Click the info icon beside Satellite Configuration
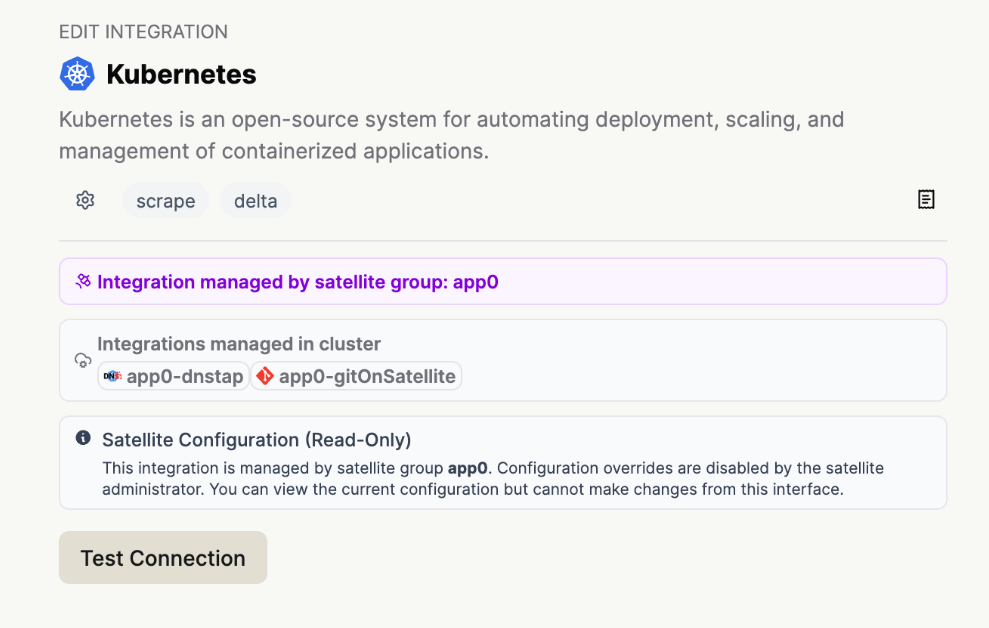This screenshot has height=628, width=989. (83, 438)
